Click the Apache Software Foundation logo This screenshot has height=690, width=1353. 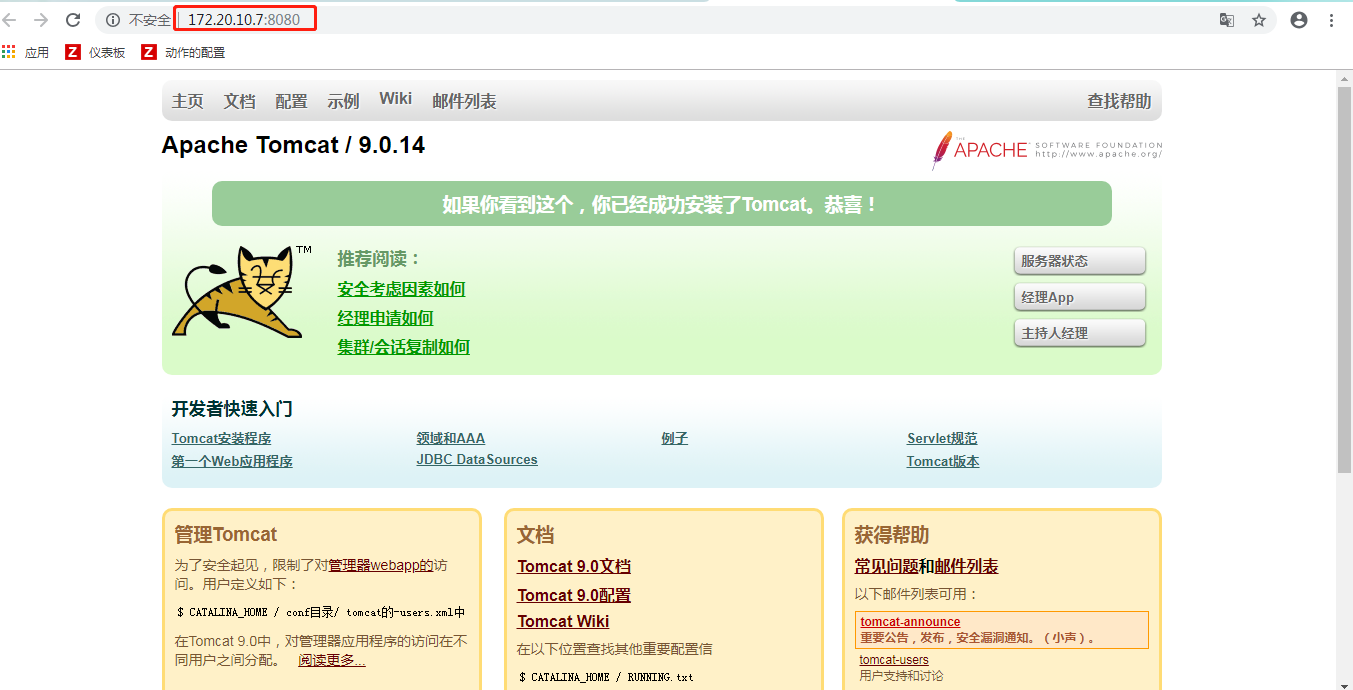[1046, 150]
